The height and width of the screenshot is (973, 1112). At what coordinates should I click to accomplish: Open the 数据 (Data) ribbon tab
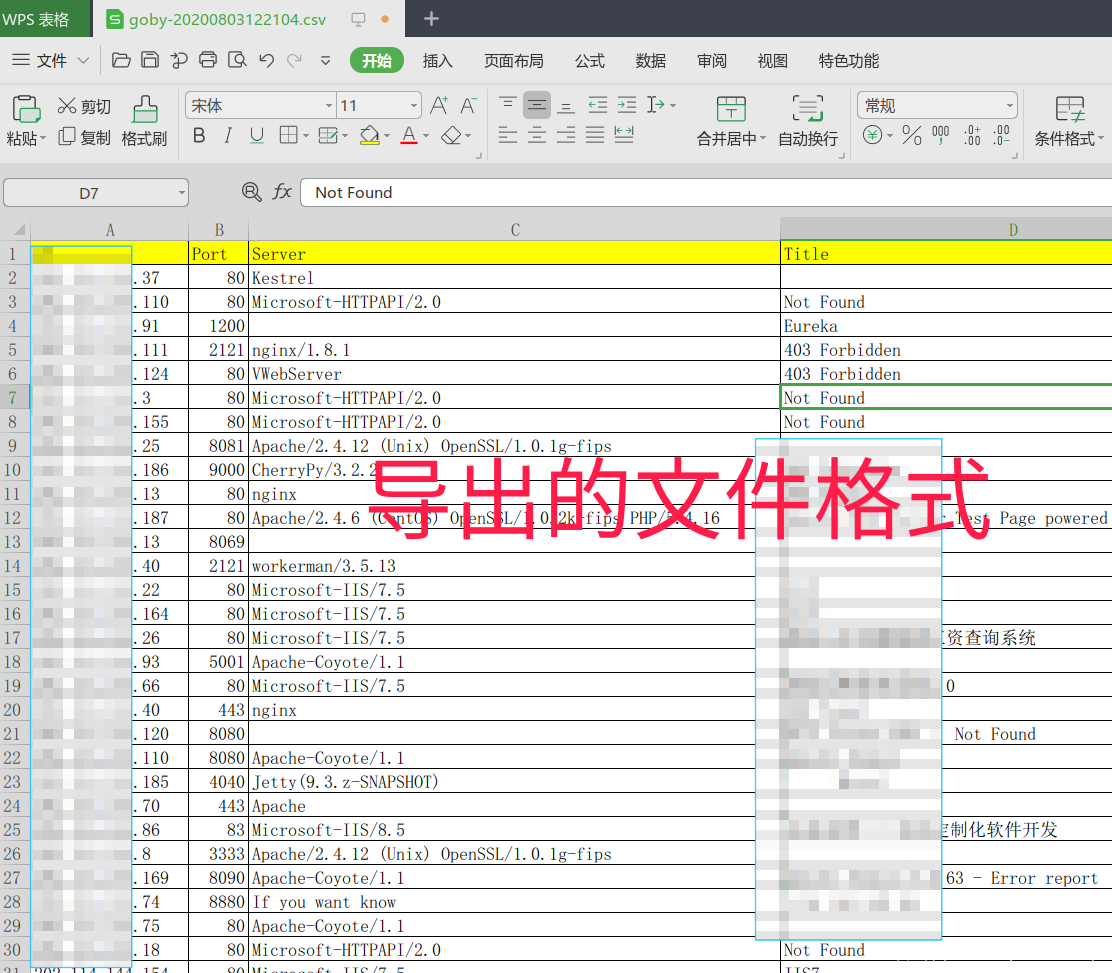coord(651,61)
